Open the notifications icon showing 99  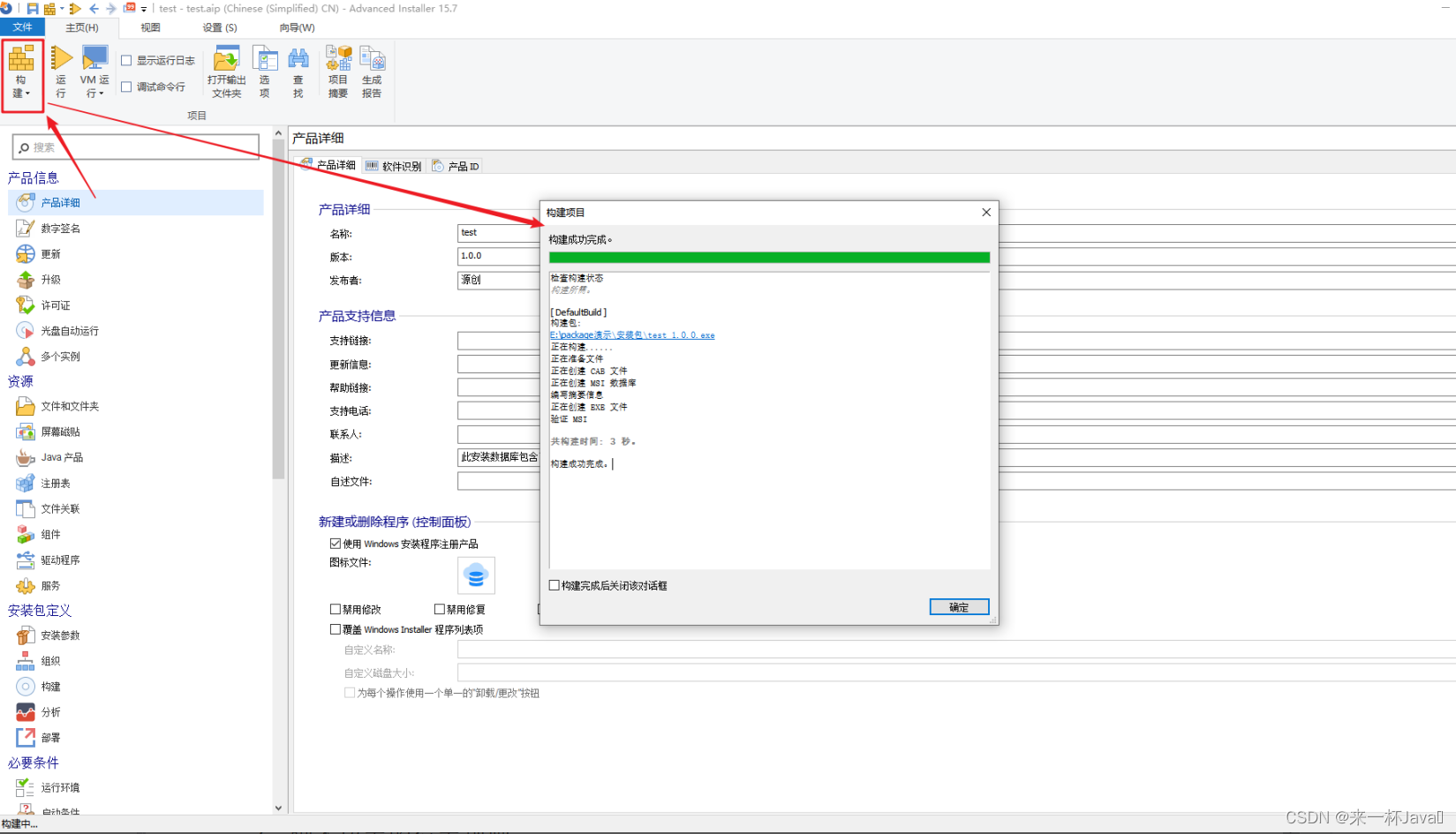[130, 8]
